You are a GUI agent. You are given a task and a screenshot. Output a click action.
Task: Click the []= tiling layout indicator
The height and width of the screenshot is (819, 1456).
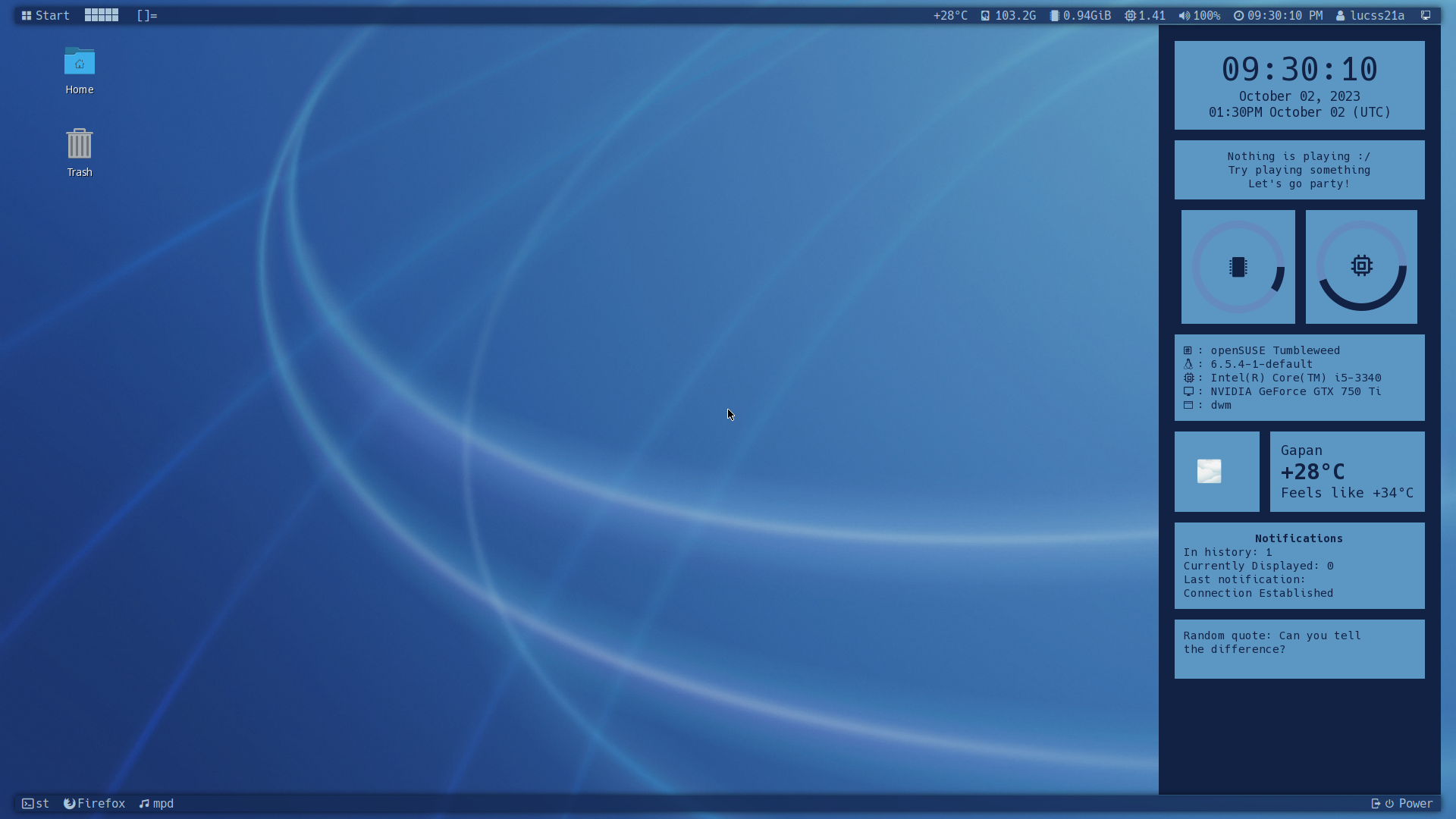(147, 15)
